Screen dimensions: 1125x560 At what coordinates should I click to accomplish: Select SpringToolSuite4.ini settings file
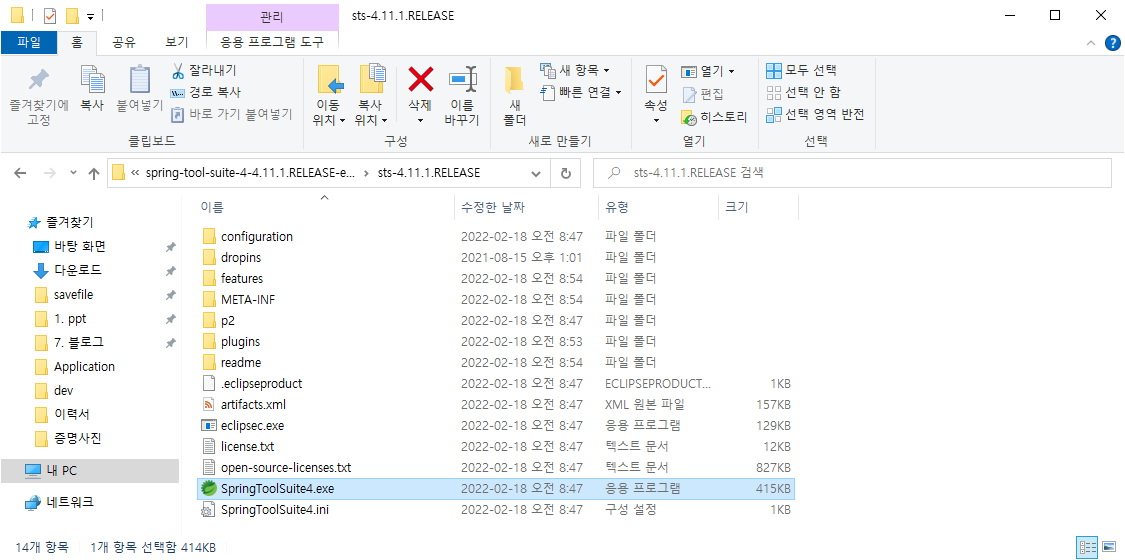[495, 510]
